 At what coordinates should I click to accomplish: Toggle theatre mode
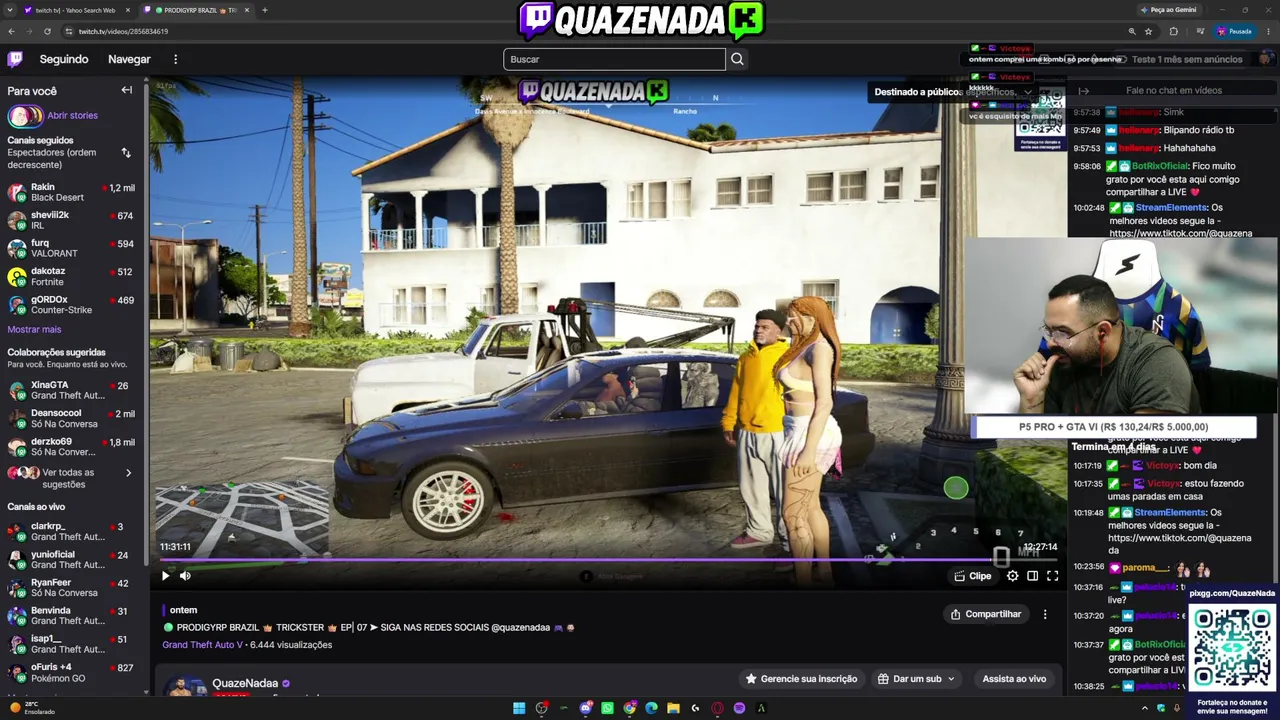[1032, 576]
